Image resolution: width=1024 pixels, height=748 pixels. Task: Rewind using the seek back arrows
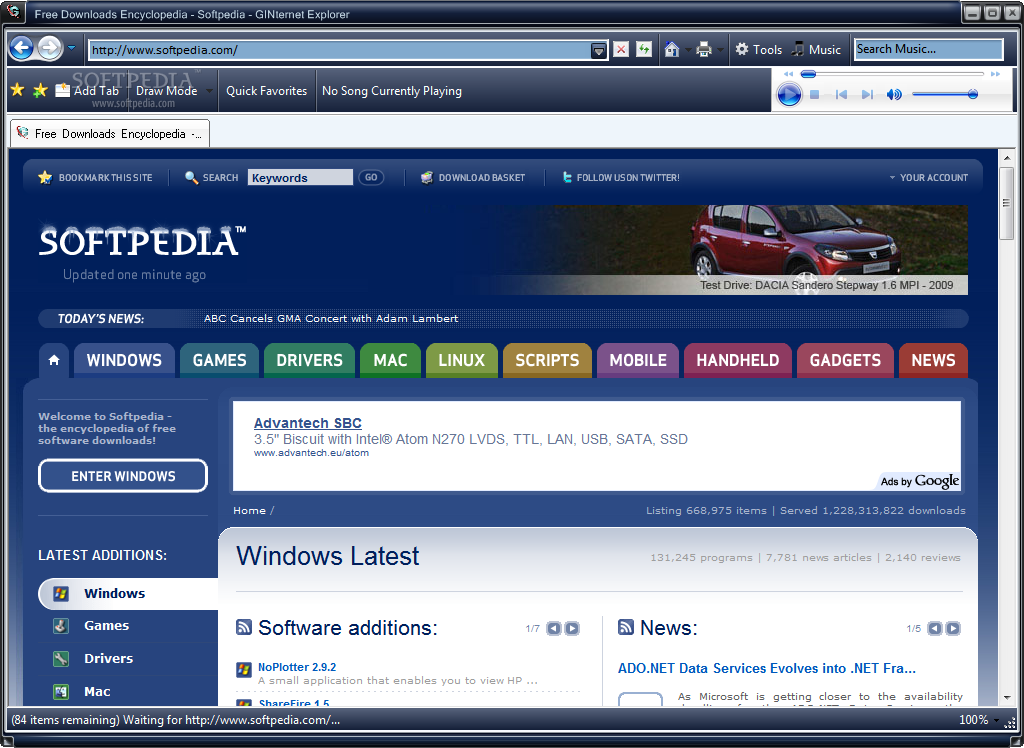[788, 74]
